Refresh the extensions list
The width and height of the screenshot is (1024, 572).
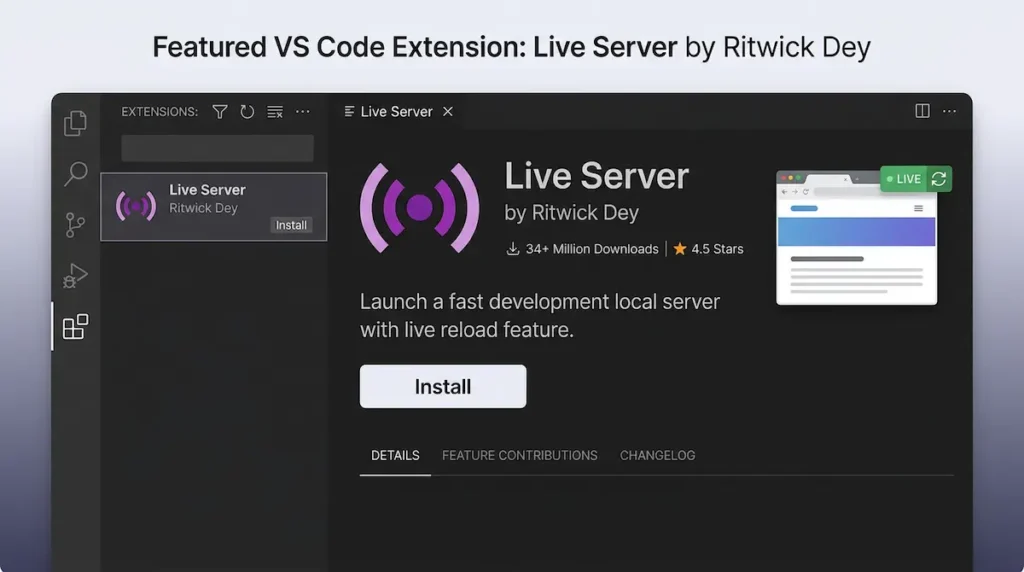[247, 112]
